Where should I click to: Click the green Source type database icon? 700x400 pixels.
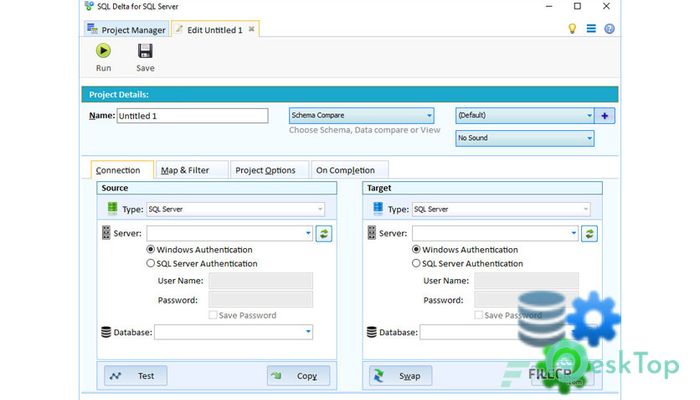point(112,208)
